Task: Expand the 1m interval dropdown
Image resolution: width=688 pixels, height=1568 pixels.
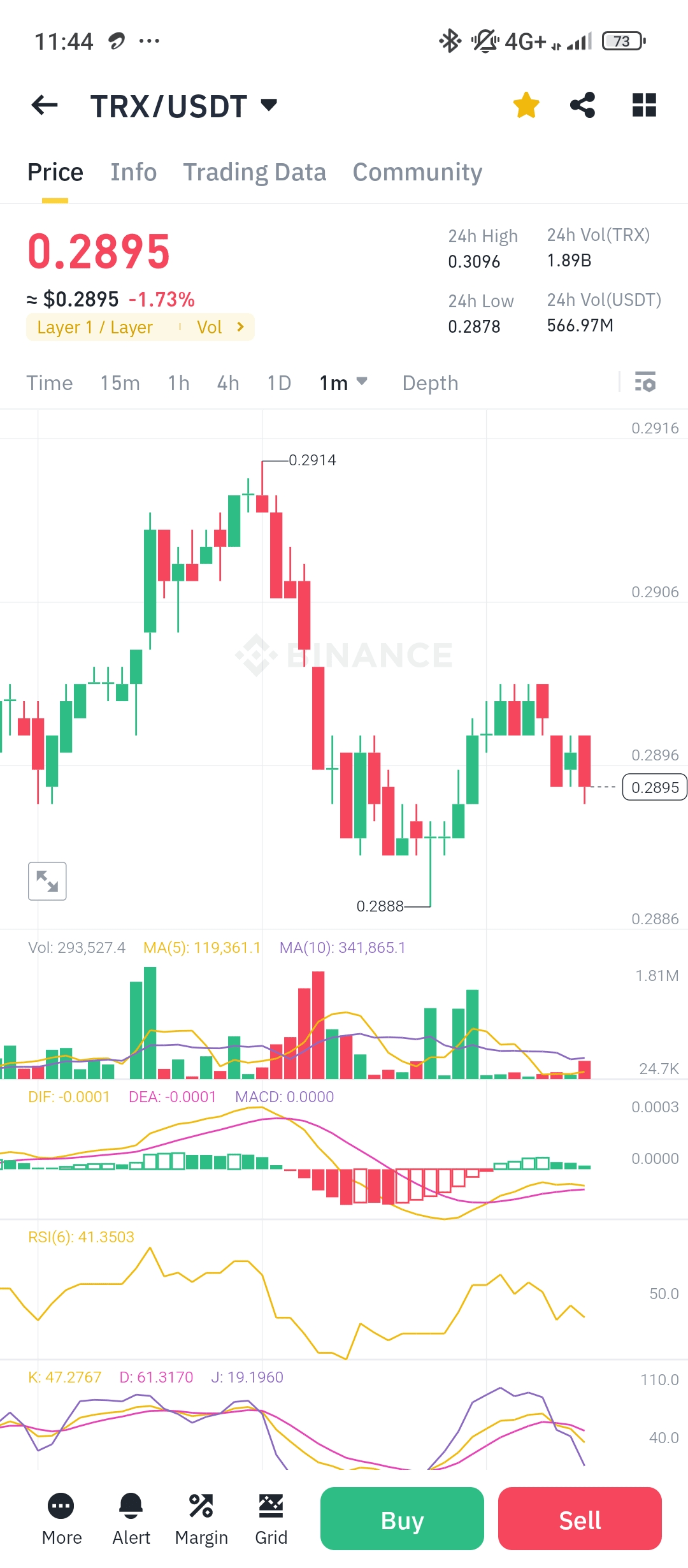Action: 361,382
